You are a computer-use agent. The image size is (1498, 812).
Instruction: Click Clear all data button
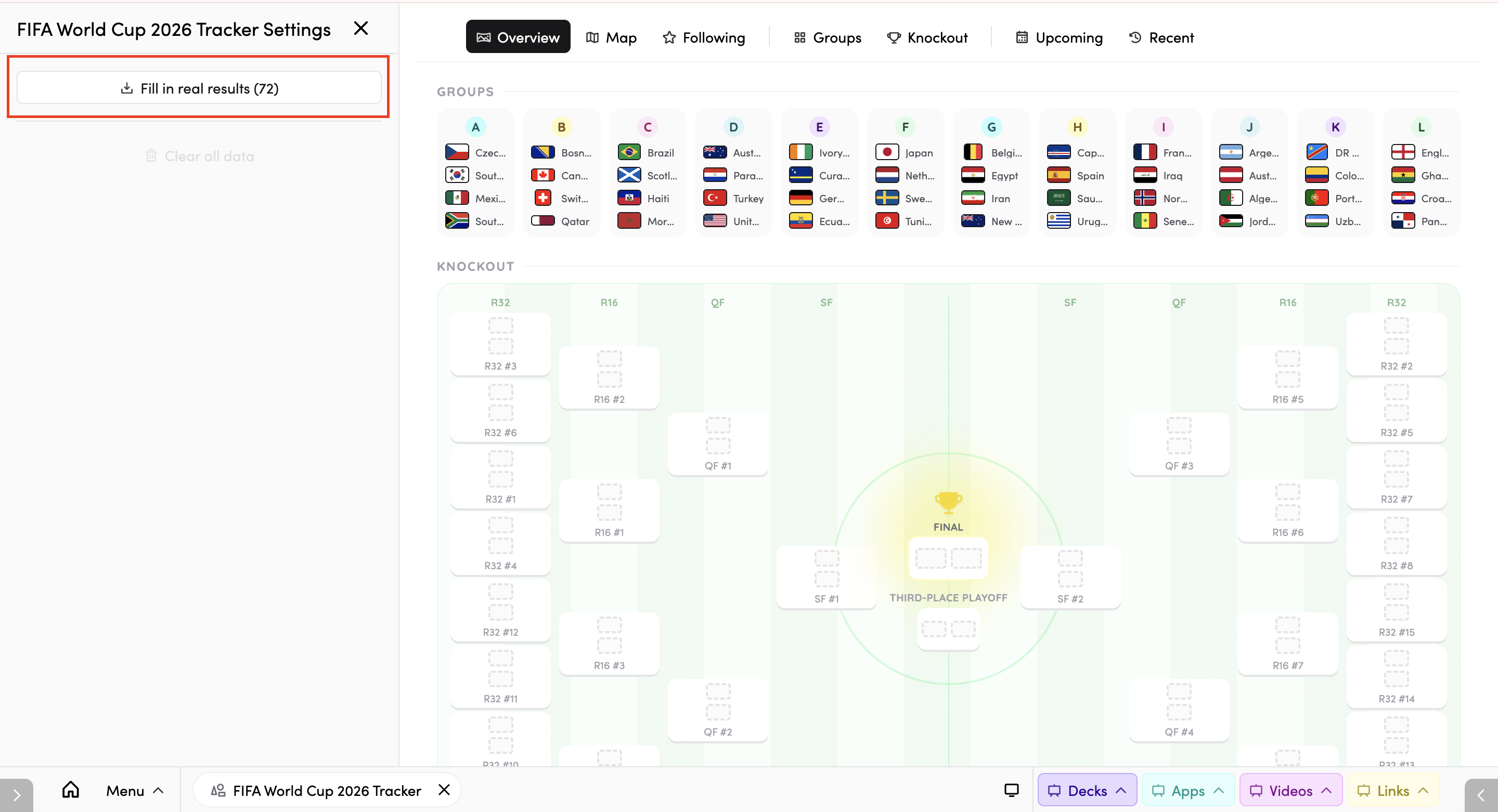[x=199, y=156]
